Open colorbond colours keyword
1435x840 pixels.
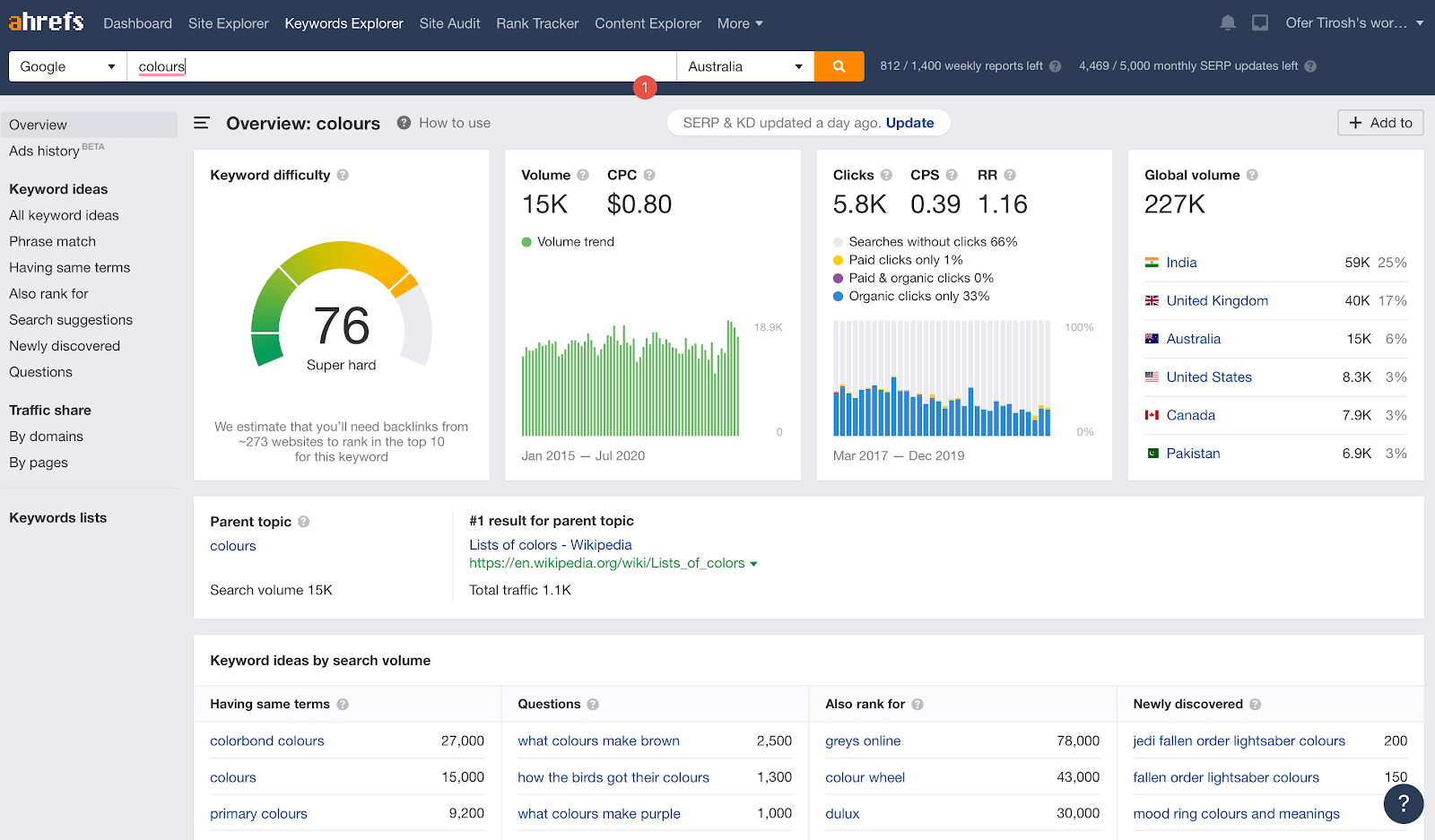[x=267, y=741]
